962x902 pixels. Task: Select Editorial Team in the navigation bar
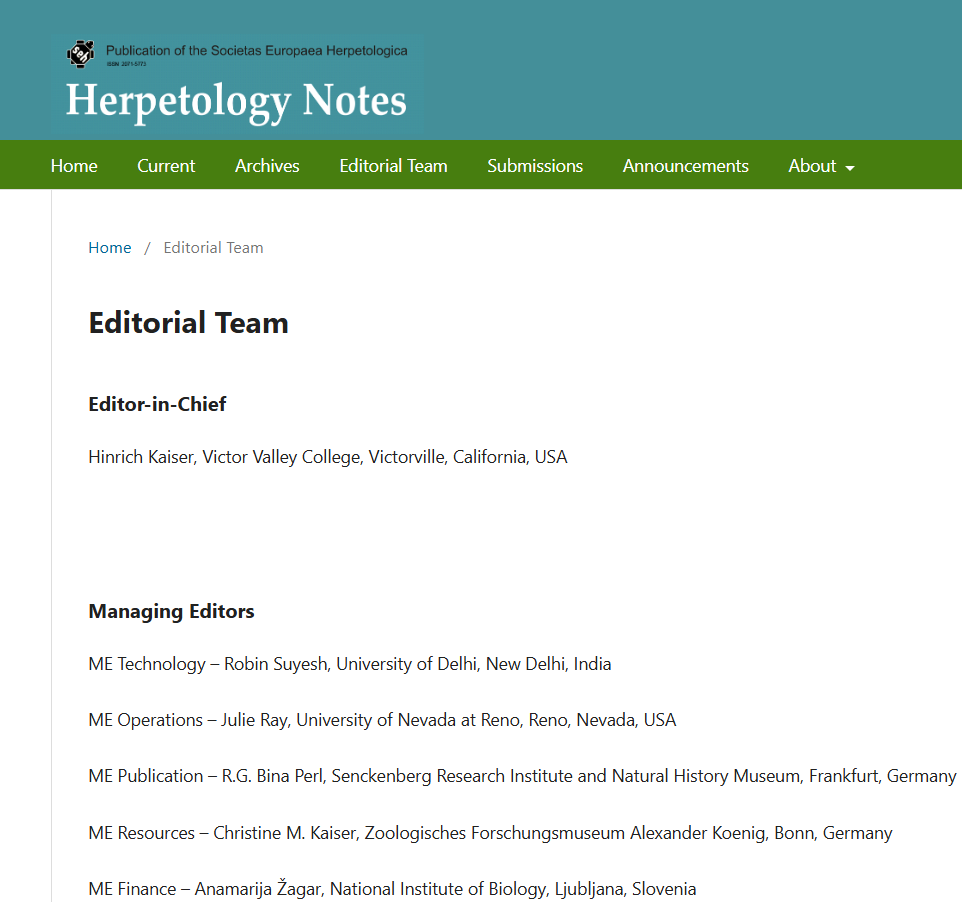(x=393, y=165)
